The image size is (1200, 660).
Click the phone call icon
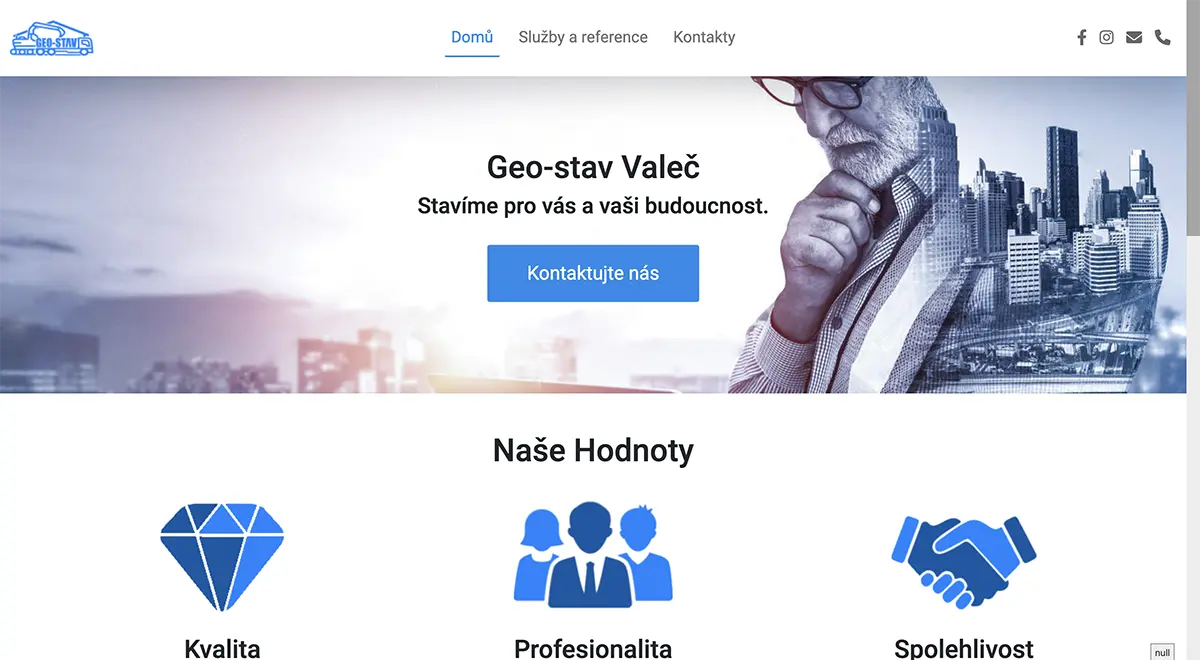click(1162, 37)
